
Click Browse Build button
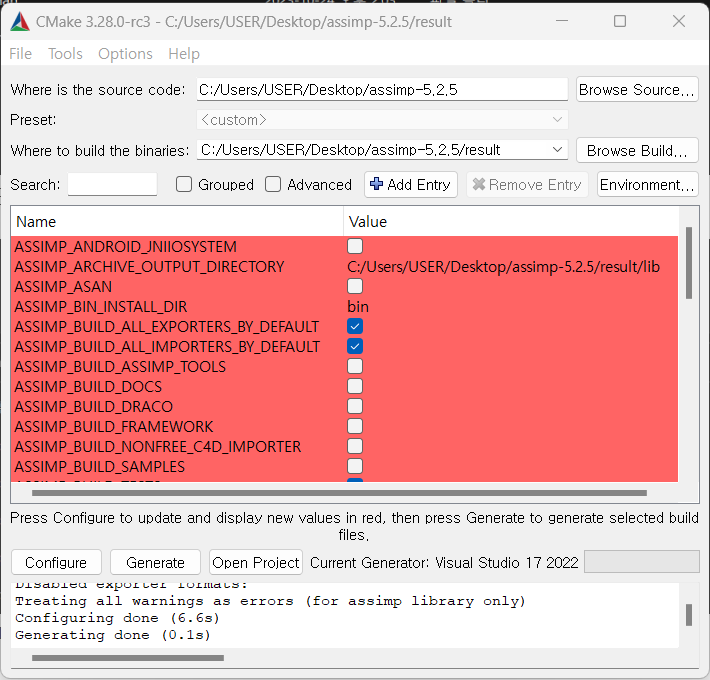[637, 150]
